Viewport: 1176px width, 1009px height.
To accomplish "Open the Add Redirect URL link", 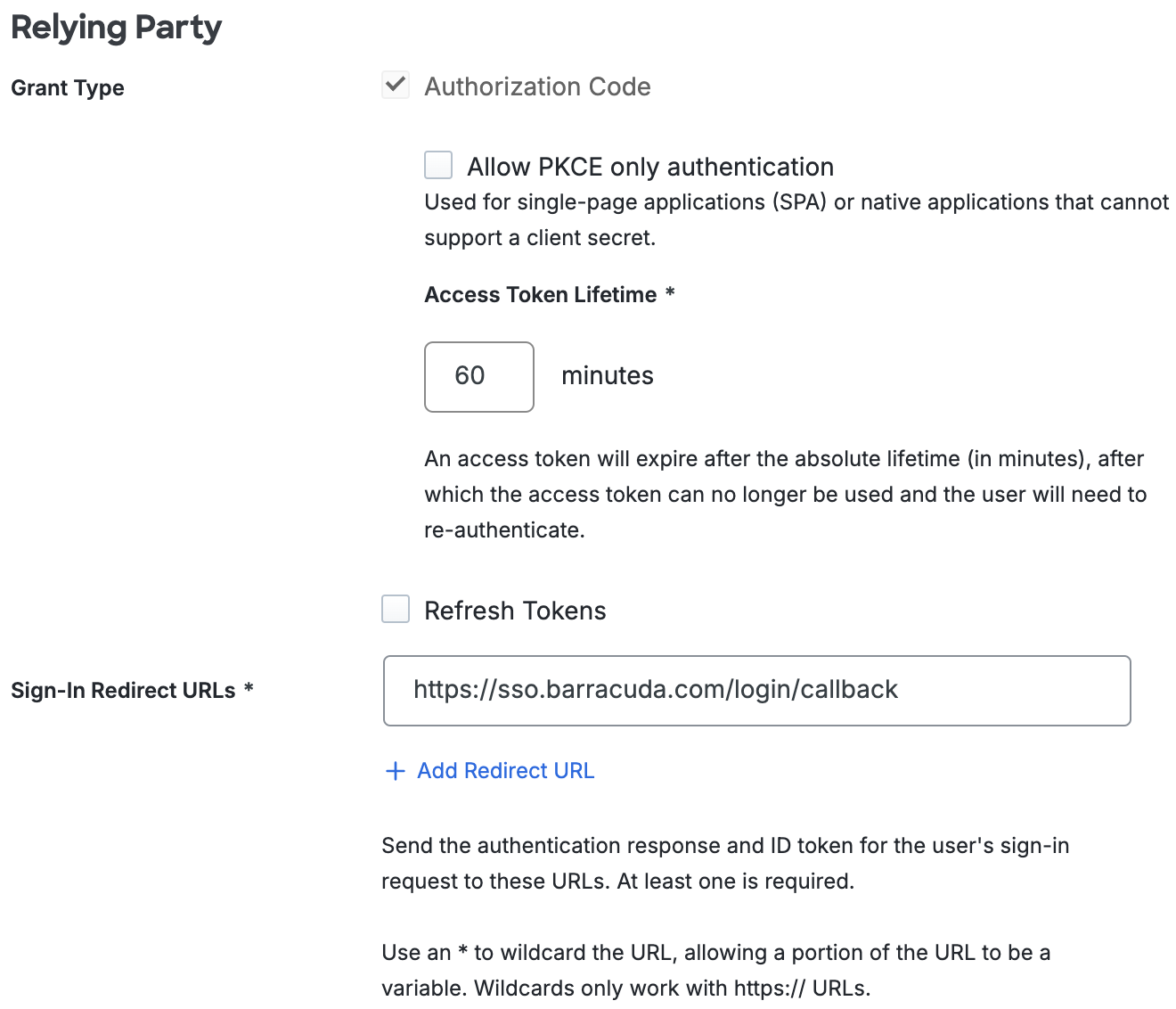I will 505,770.
